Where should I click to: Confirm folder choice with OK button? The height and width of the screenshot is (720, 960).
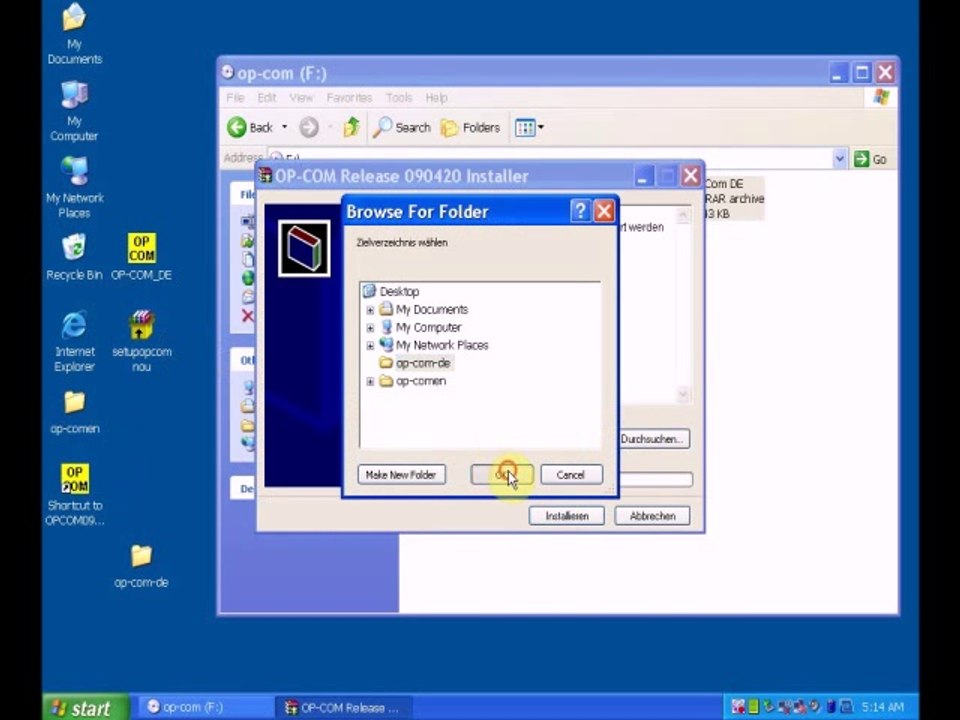point(501,474)
